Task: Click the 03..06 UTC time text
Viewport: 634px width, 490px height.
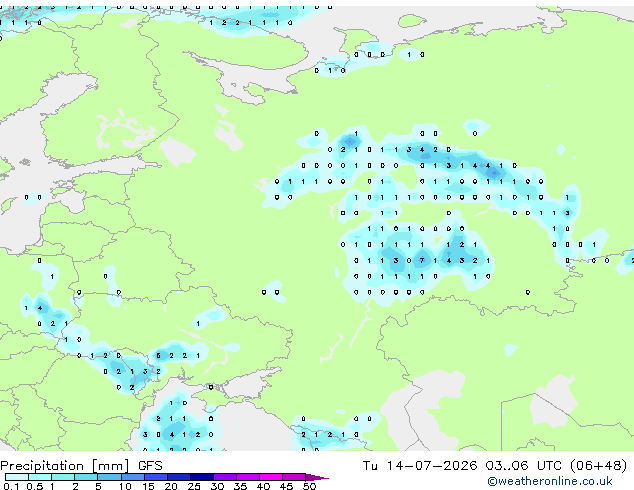Action: [524, 466]
